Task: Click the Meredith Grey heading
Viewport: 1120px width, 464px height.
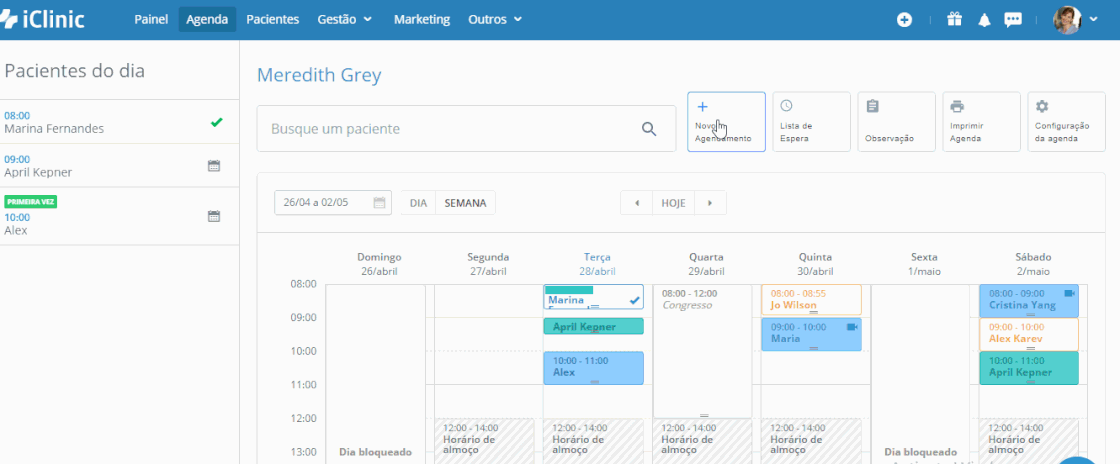Action: [x=319, y=75]
